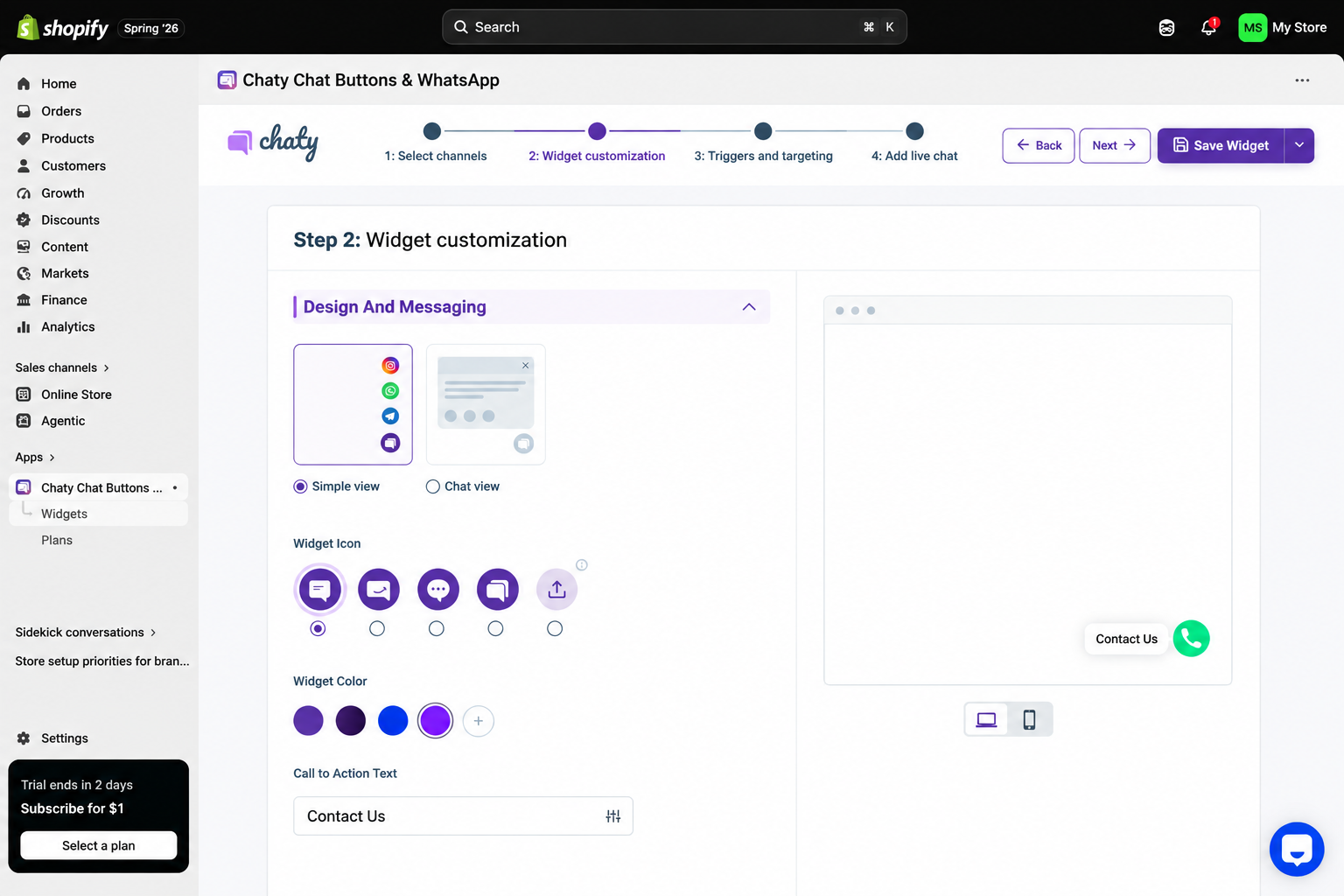This screenshot has width=1344, height=896.
Task: Click the Analytics bar chart icon
Action: 24,326
